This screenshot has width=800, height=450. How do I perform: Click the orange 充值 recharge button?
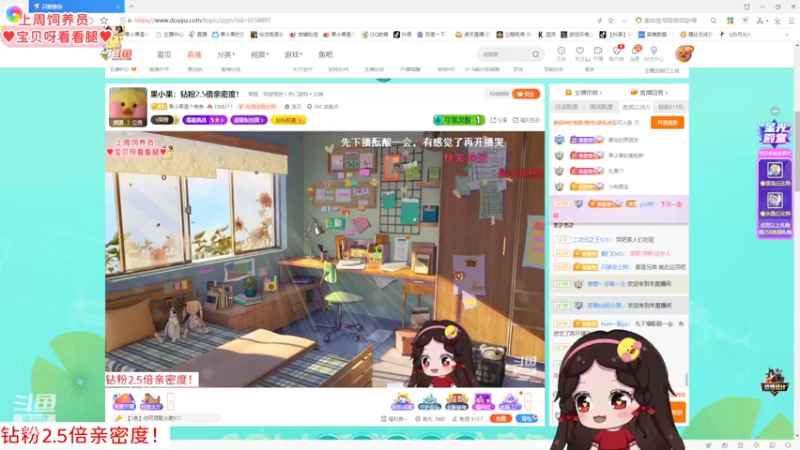tap(501, 418)
